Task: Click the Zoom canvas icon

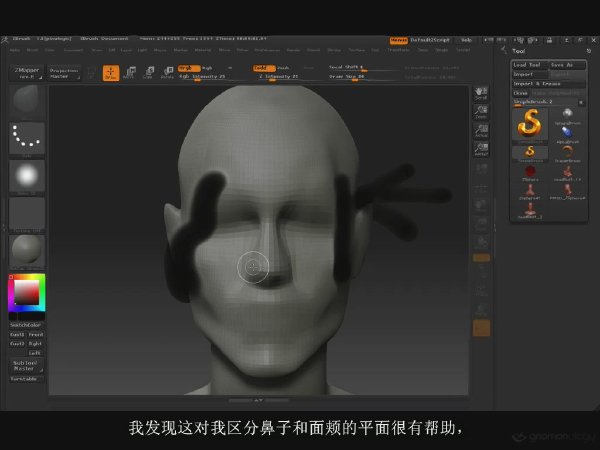Action: click(481, 112)
